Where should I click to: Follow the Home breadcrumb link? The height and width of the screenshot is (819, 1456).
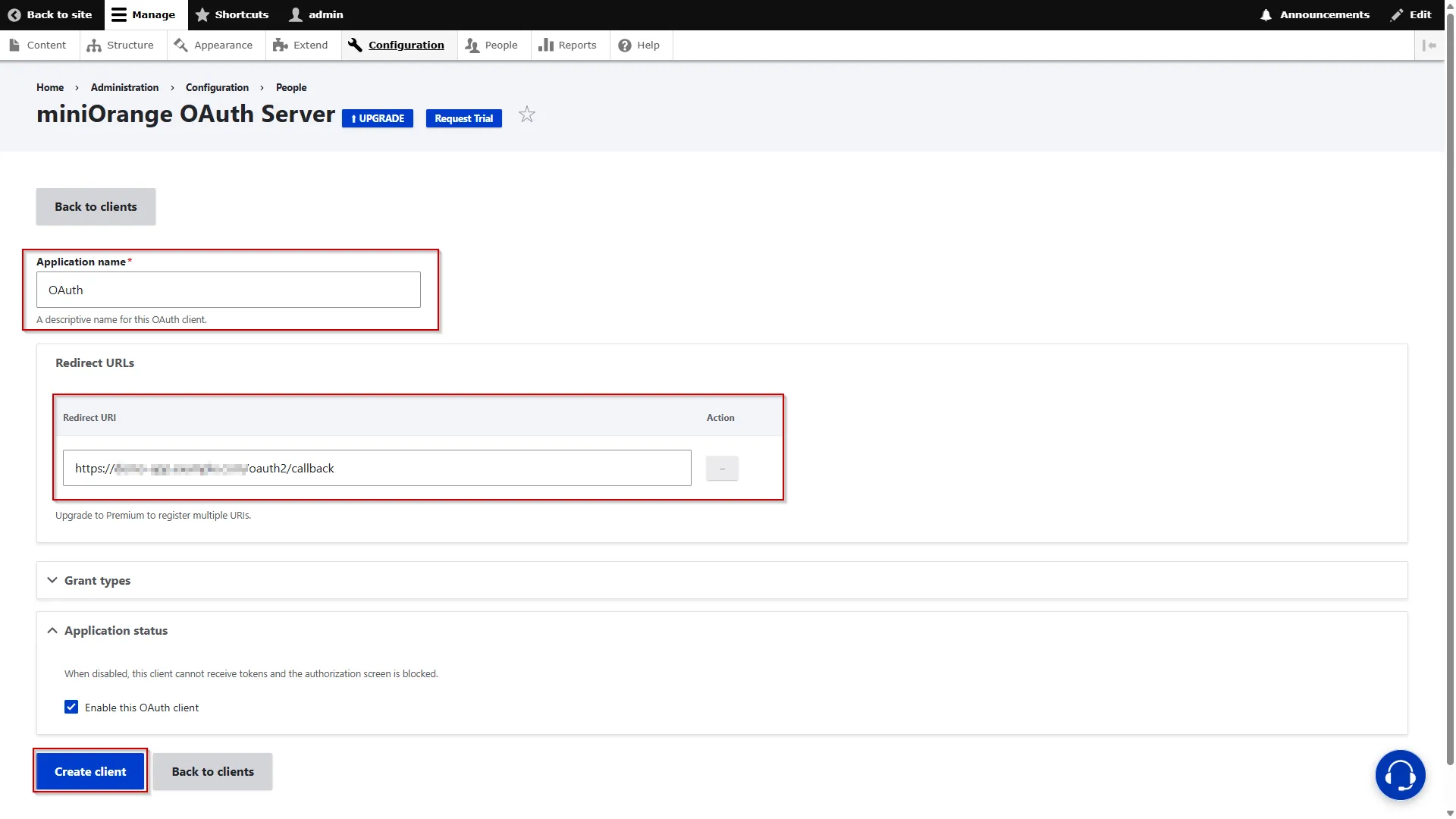pos(50,87)
